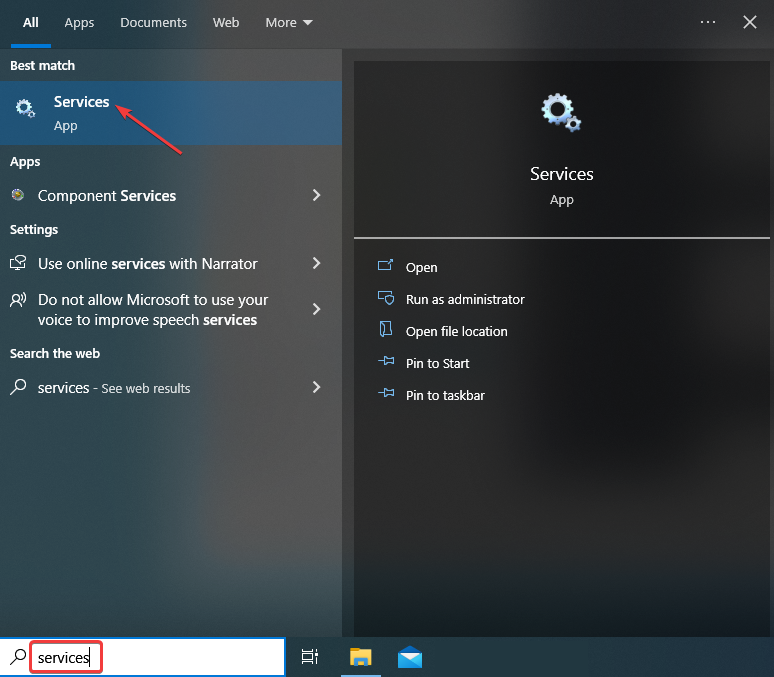Viewport: 774px width, 677px height.
Task: Open Use online services with Narrator setting
Action: pos(171,264)
